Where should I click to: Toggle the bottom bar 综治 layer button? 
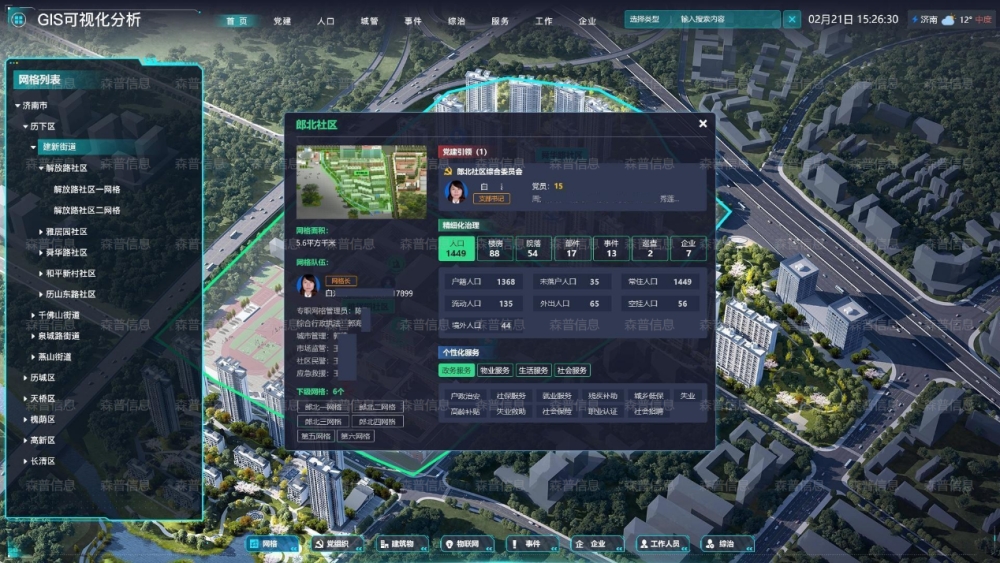point(727,544)
